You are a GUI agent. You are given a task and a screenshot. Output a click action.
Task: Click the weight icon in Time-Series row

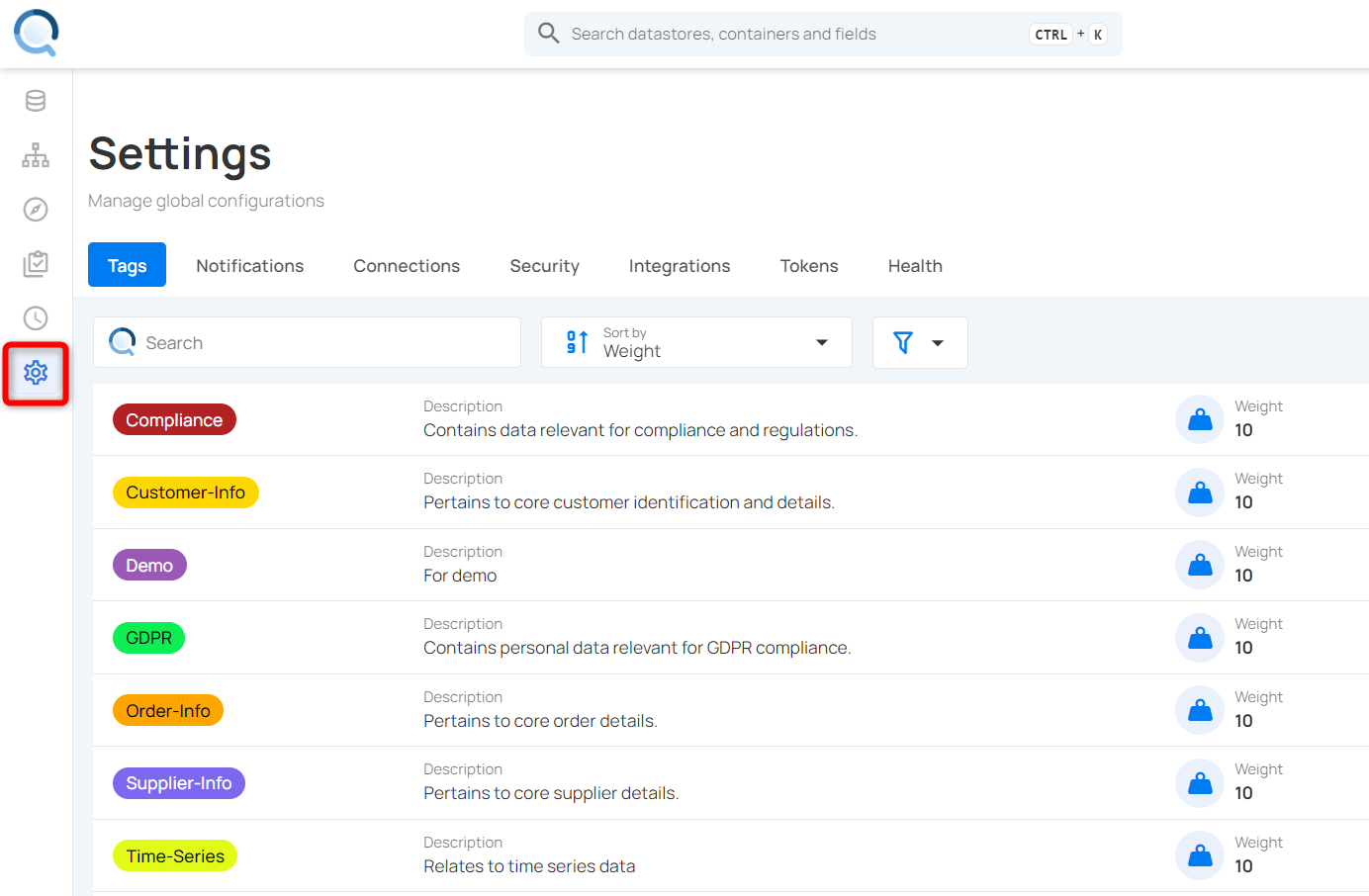pos(1200,855)
